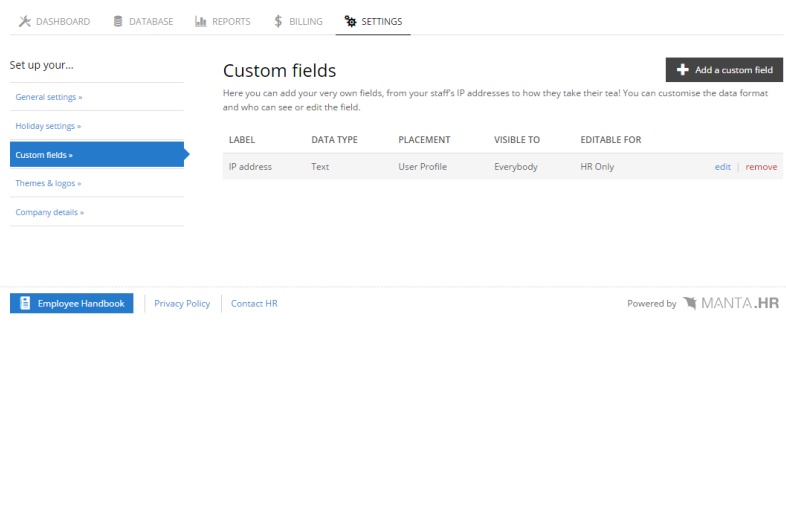Click the database stack icon

coord(118,21)
